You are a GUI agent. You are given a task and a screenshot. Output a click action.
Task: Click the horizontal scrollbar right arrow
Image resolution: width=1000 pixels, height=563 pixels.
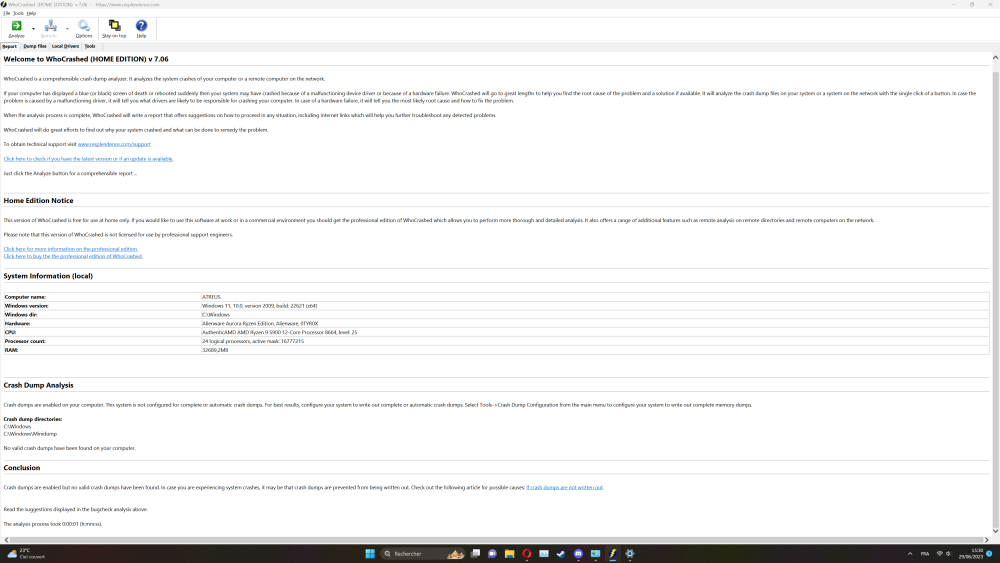click(987, 539)
